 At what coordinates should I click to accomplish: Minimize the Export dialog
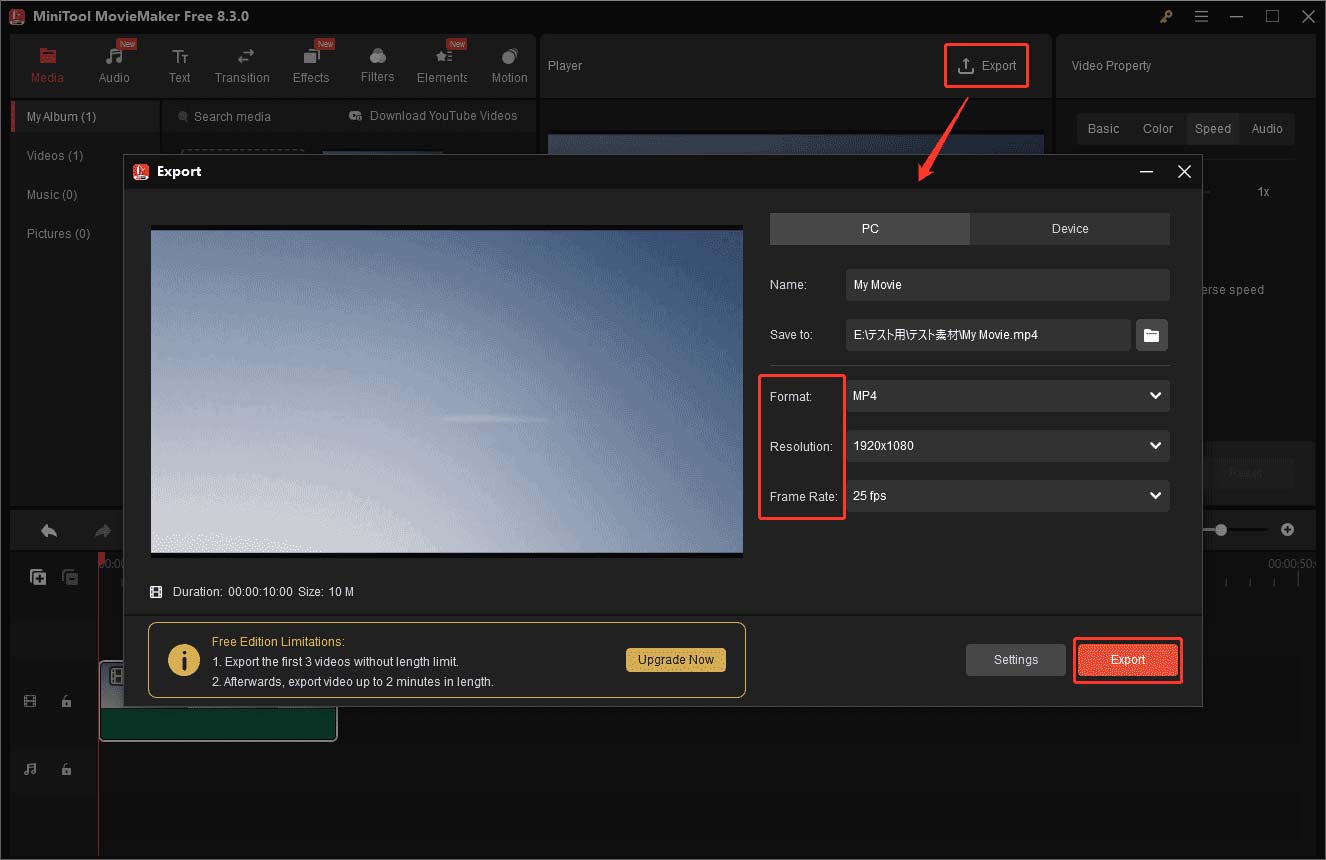pos(1147,172)
